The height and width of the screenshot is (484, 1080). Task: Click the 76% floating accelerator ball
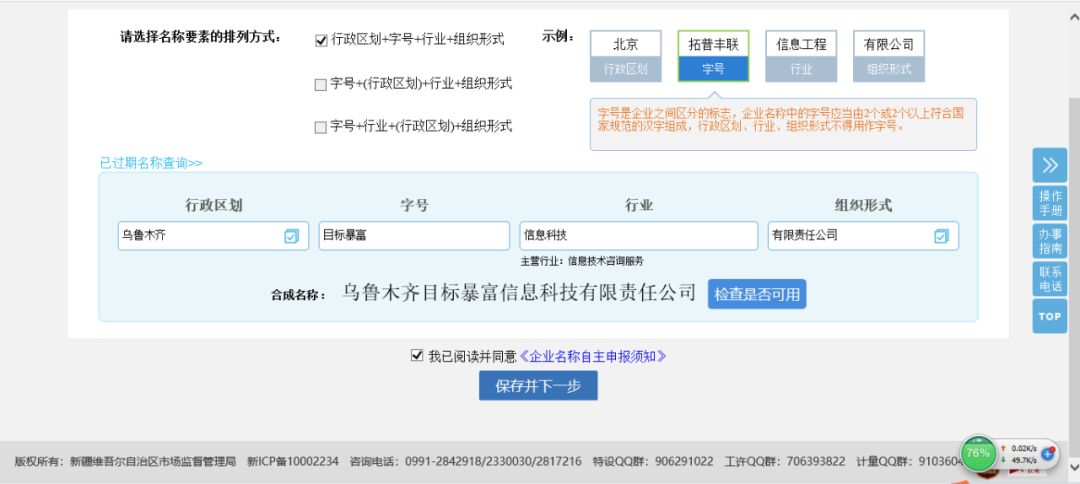978,452
